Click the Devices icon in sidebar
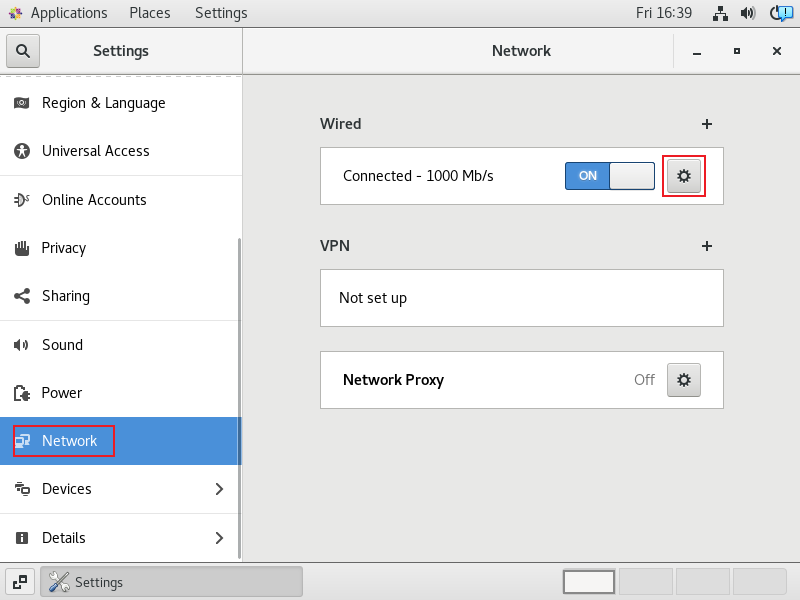 pos(21,489)
